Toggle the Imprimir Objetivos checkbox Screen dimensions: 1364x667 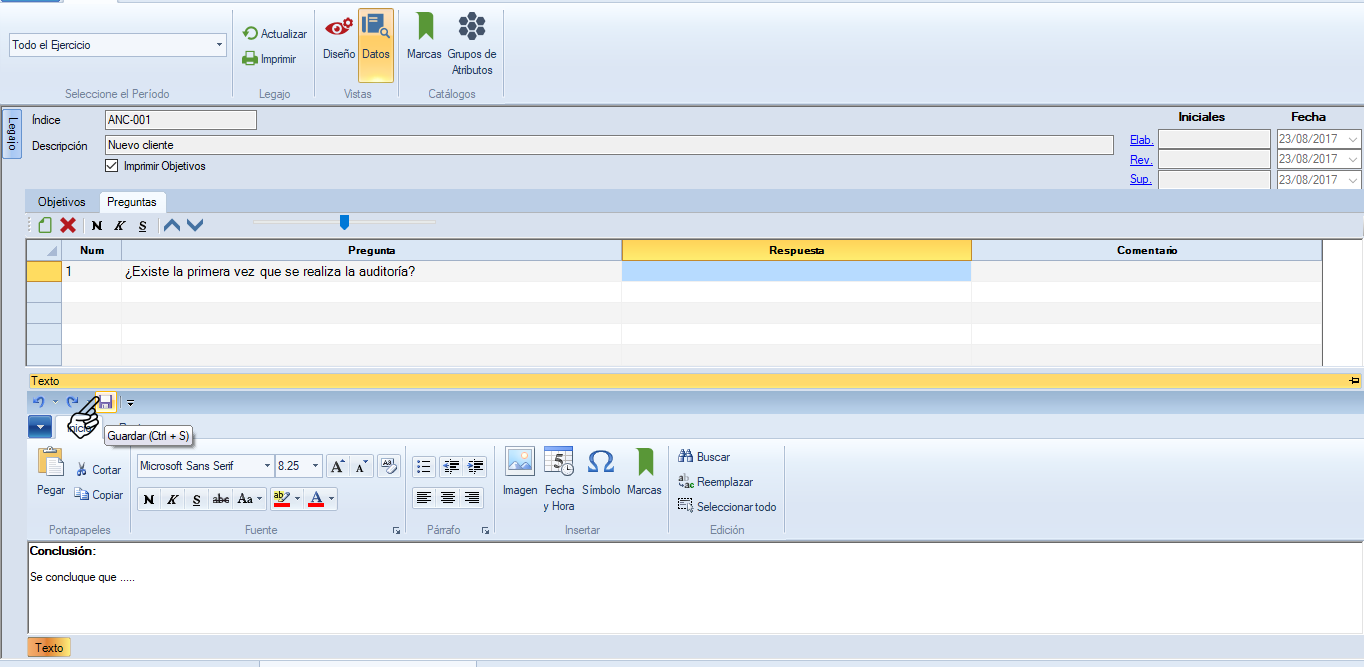tap(111, 166)
